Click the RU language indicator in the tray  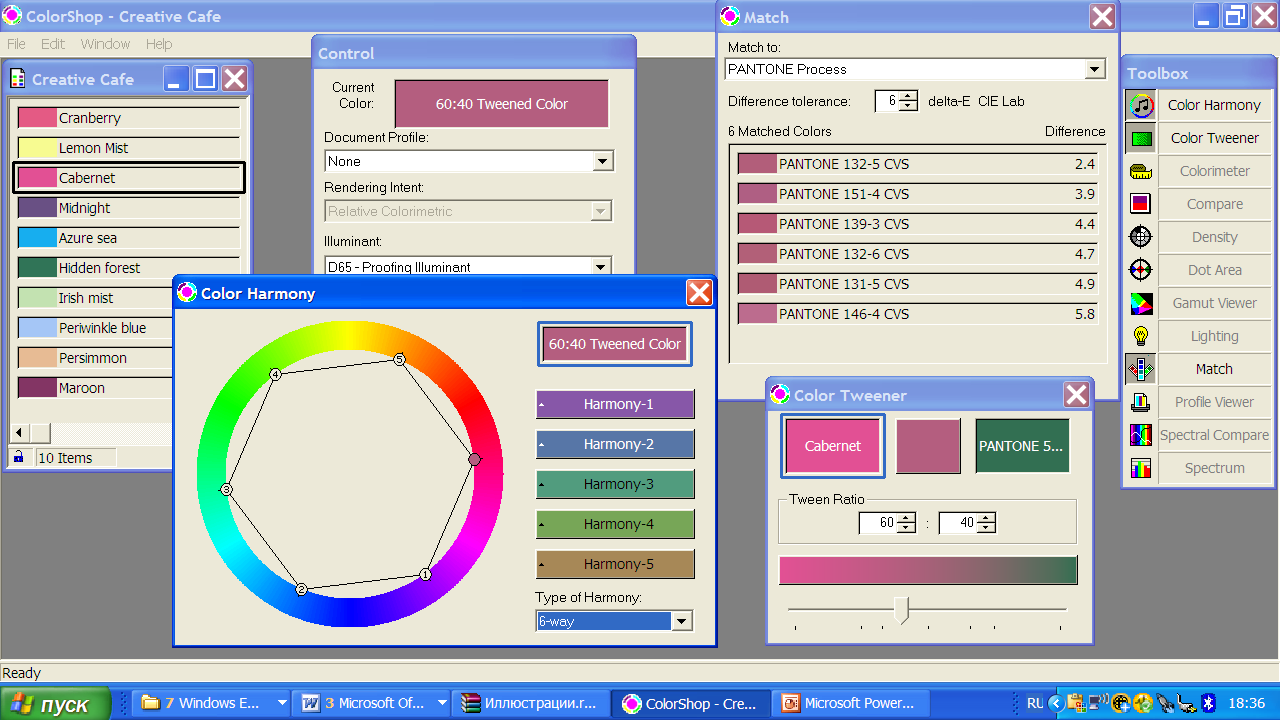pos(1035,703)
